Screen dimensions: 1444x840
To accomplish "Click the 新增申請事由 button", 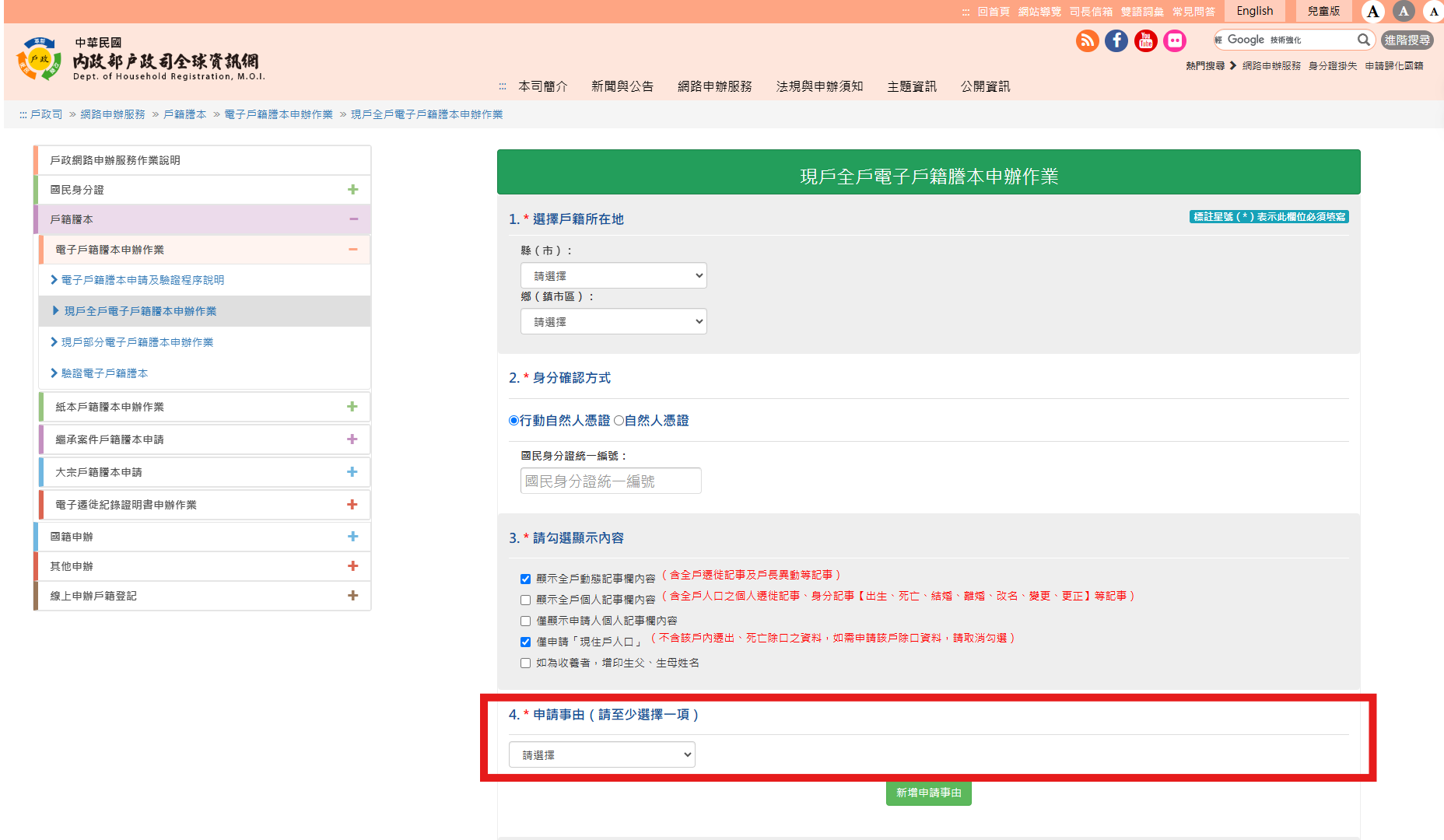I will point(928,793).
